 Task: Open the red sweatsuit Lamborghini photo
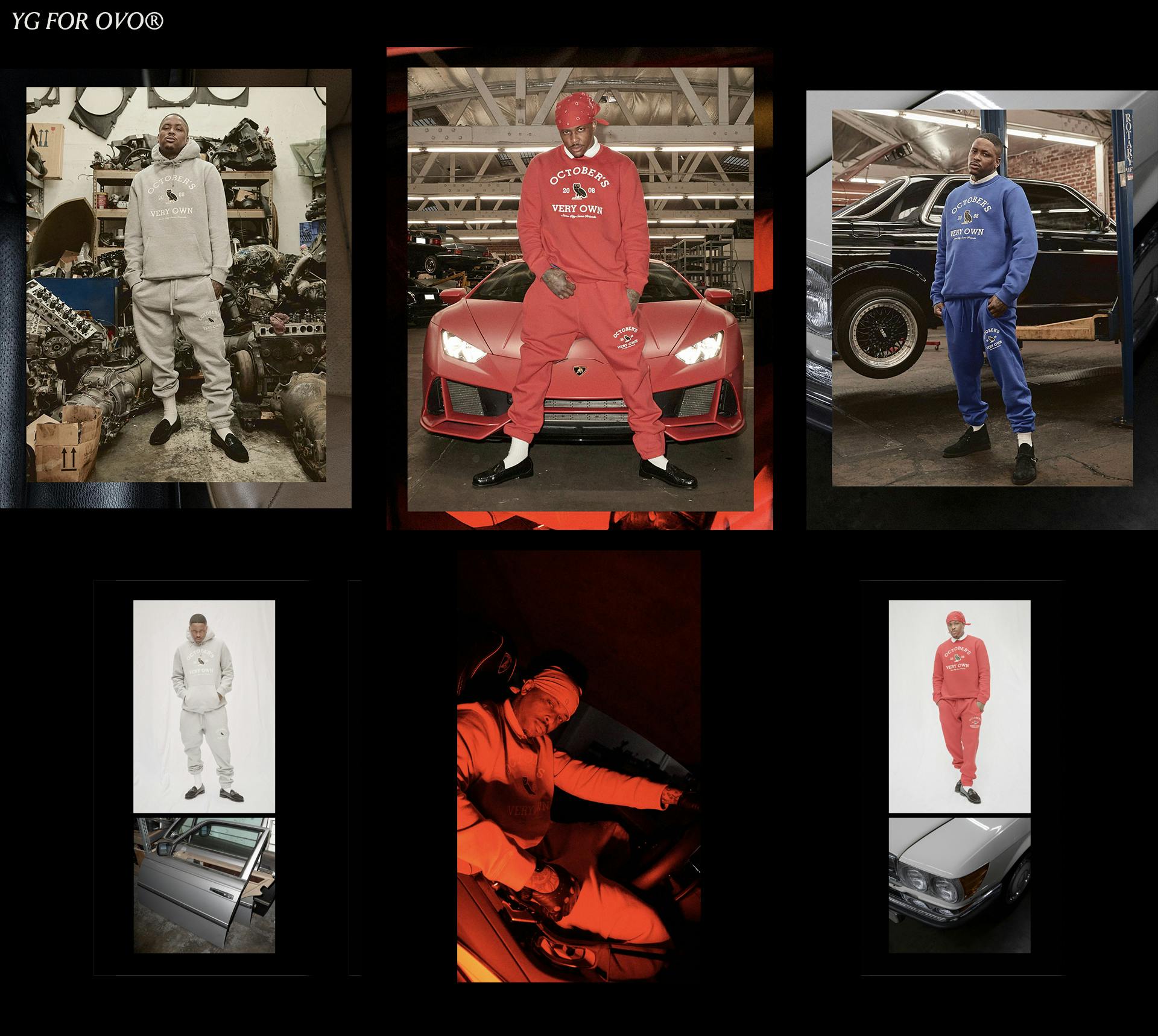tap(580, 289)
